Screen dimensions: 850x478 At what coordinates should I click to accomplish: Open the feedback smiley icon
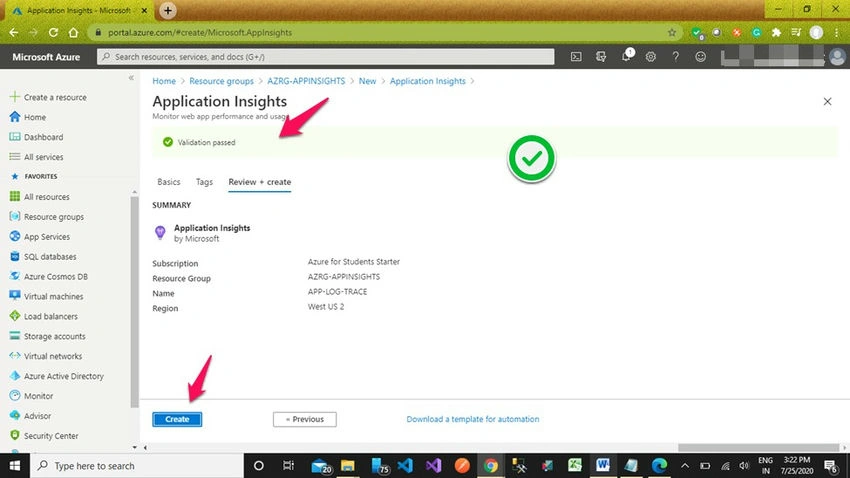coord(700,56)
